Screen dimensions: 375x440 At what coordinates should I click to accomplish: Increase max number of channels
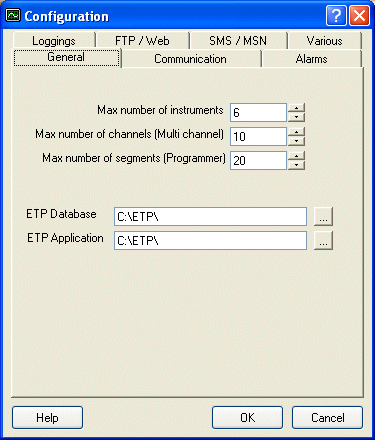click(296, 132)
